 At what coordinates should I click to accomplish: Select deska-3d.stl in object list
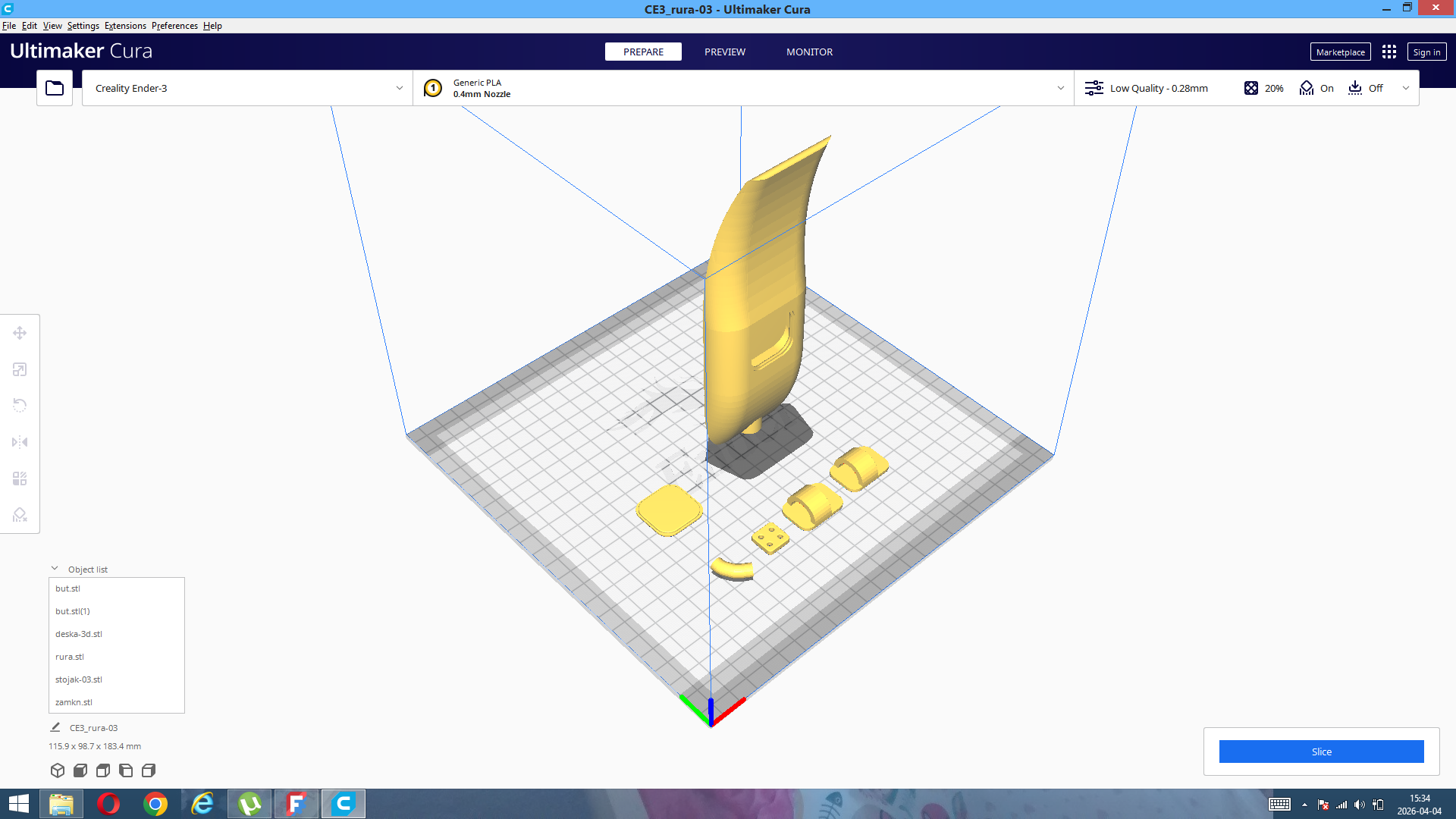(117, 634)
